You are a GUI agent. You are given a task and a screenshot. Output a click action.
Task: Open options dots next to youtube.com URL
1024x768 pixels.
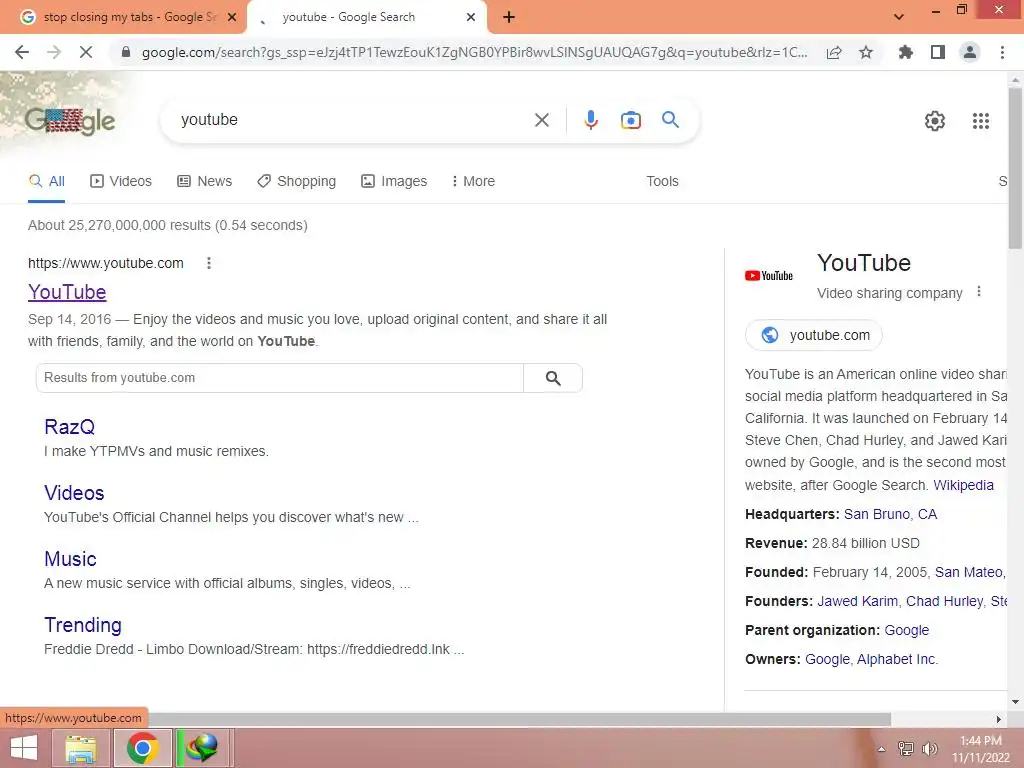pyautogui.click(x=209, y=263)
